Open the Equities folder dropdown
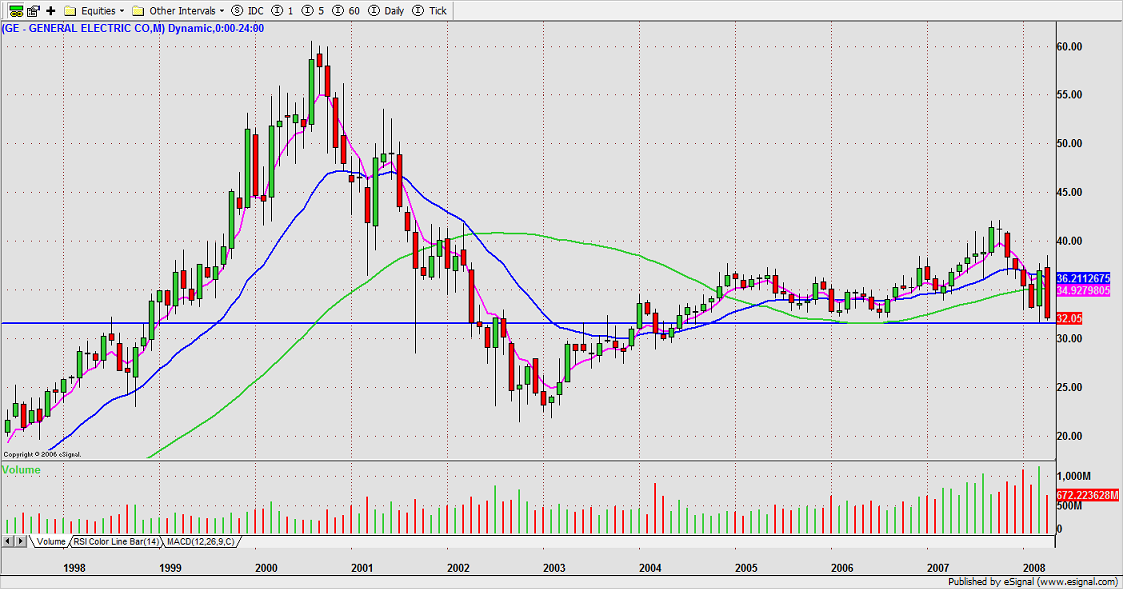Image resolution: width=1123 pixels, height=589 pixels. [94, 11]
